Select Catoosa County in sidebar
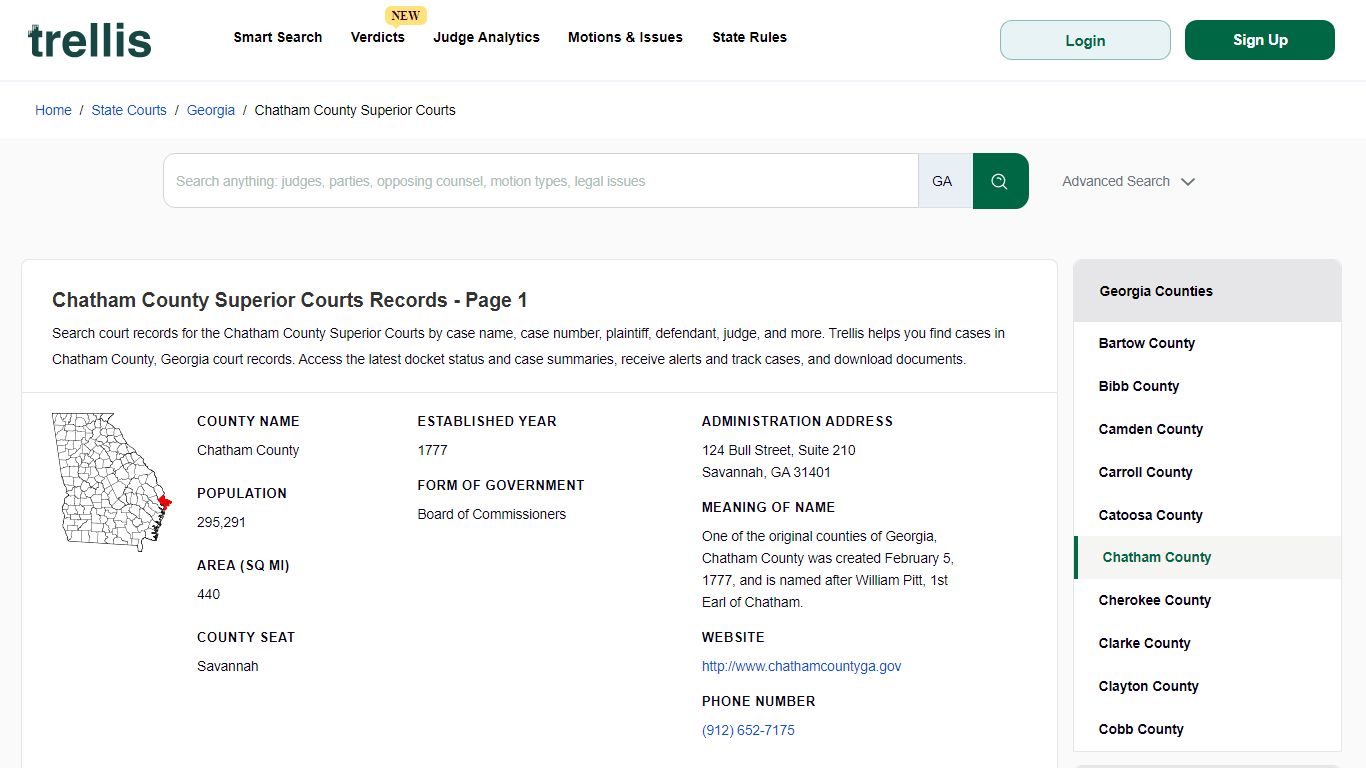1366x768 pixels. pos(1207,515)
